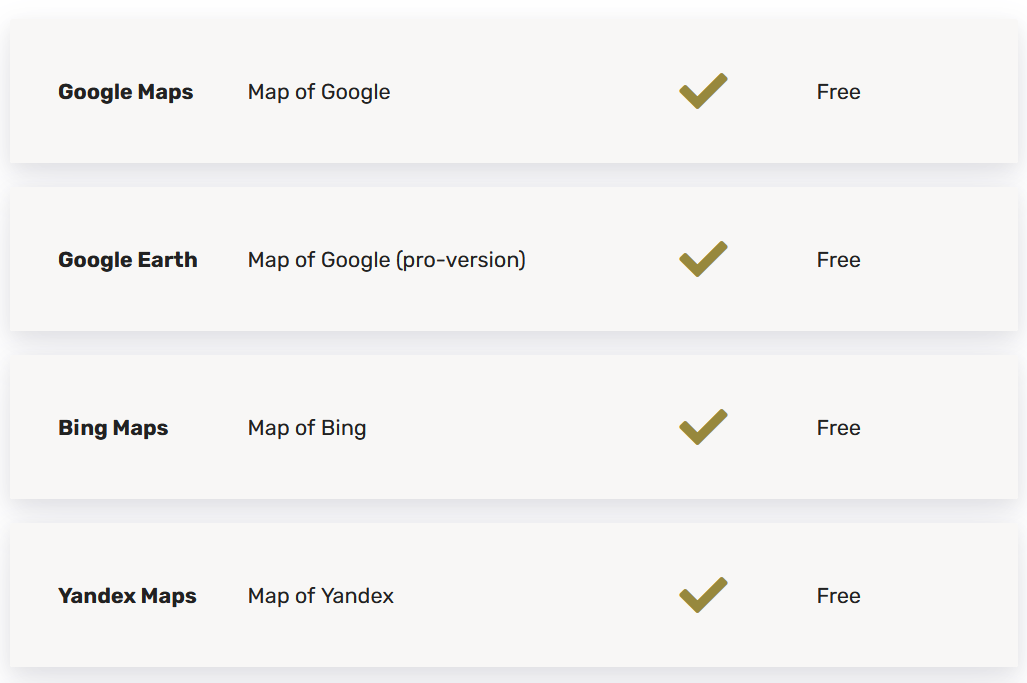This screenshot has width=1027, height=683.
Task: Click the Free label for Google Earth
Action: 838,260
